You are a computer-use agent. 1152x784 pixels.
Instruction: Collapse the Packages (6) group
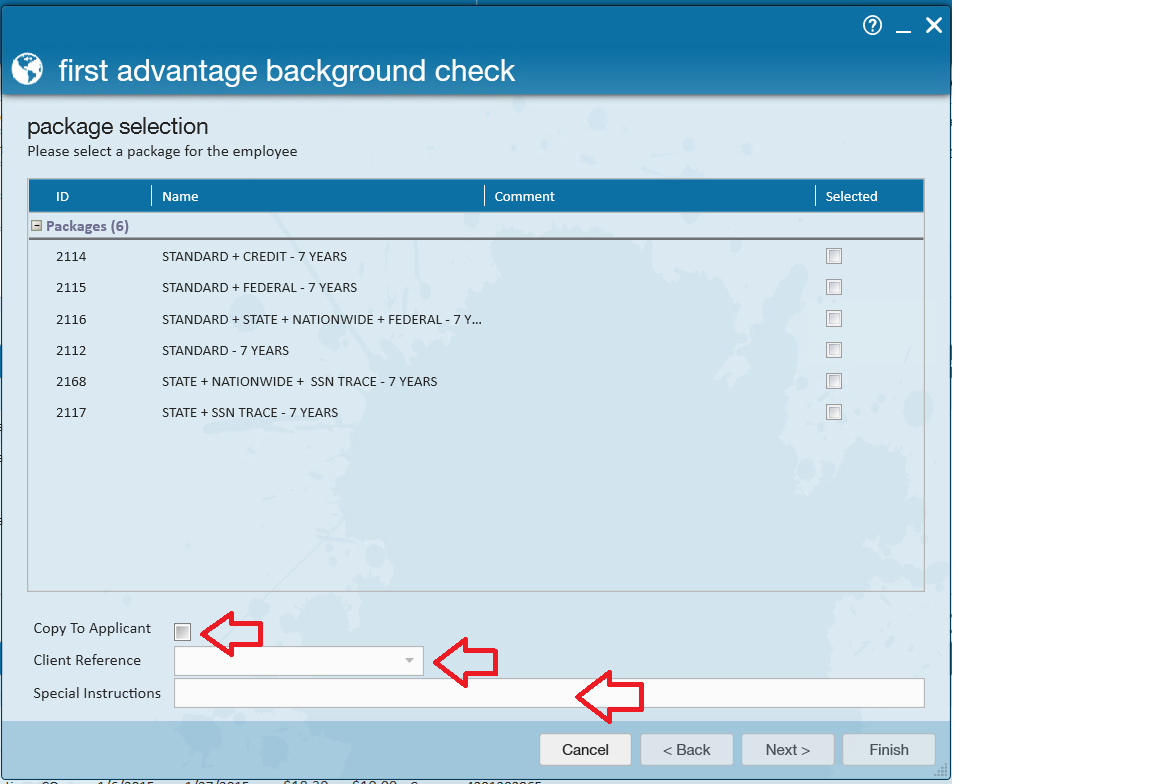coord(36,226)
